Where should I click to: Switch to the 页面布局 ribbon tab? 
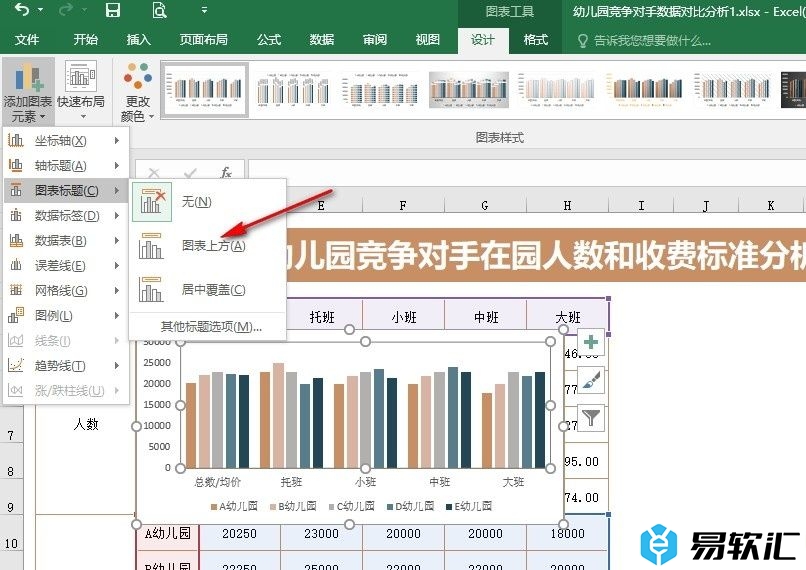(x=204, y=40)
